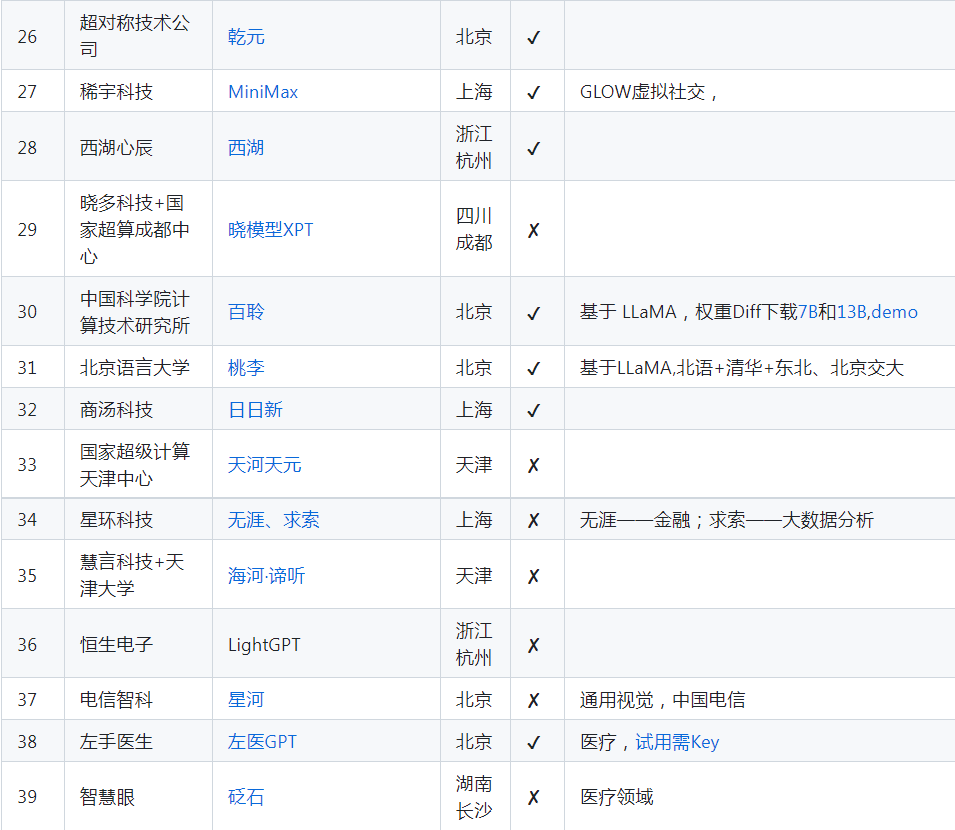955x830 pixels.
Task: Click the 无涯——金融；求索——大数据分析 note
Action: [727, 520]
